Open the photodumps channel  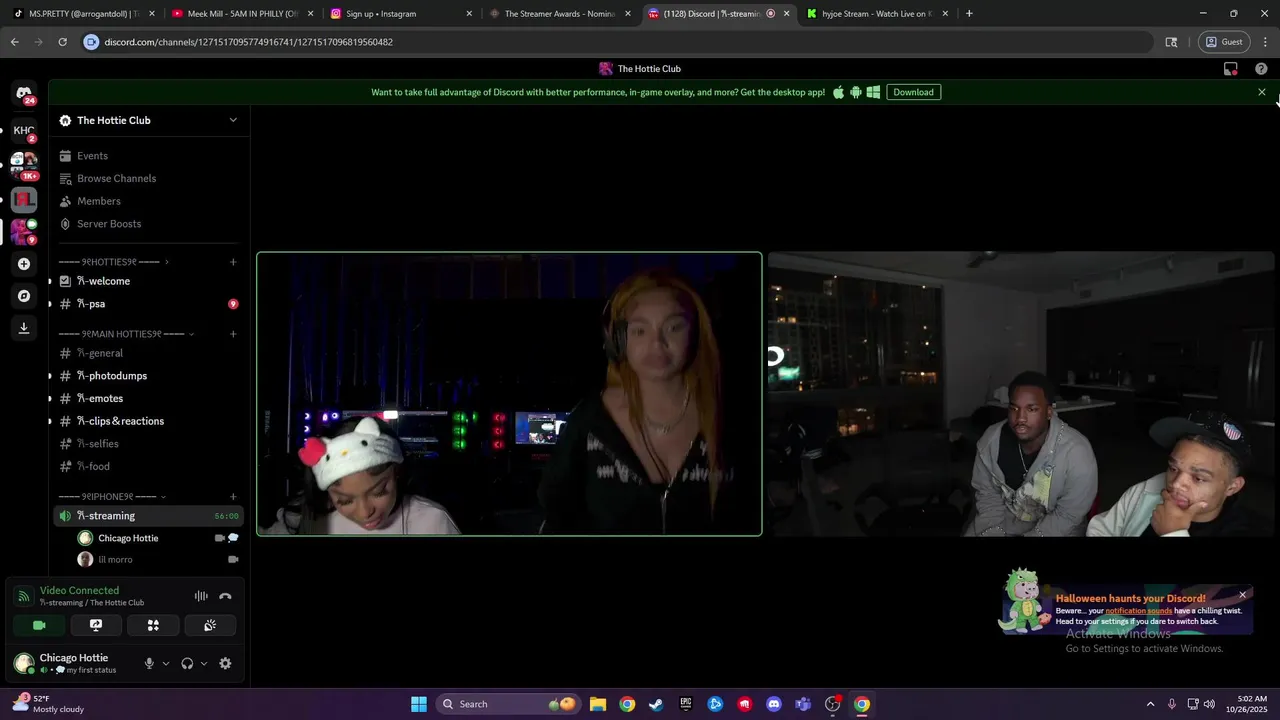148,376
